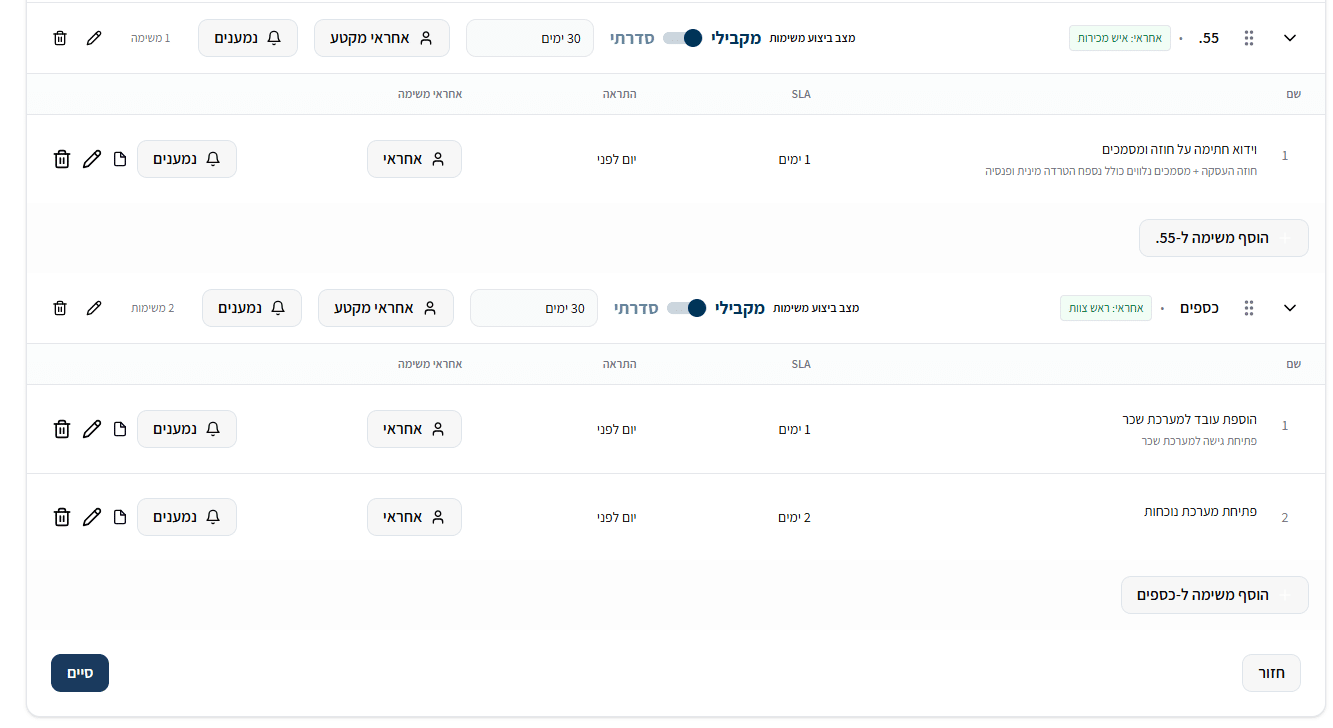This screenshot has height=728, width=1333.
Task: Collapse the כספים section chevron
Action: (1290, 308)
